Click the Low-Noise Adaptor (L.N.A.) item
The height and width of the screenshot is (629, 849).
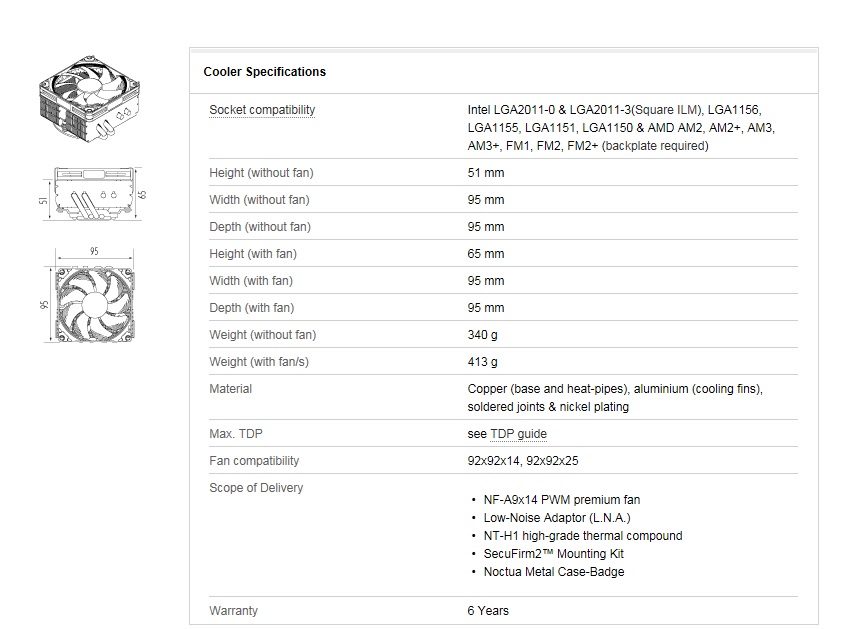coord(557,517)
